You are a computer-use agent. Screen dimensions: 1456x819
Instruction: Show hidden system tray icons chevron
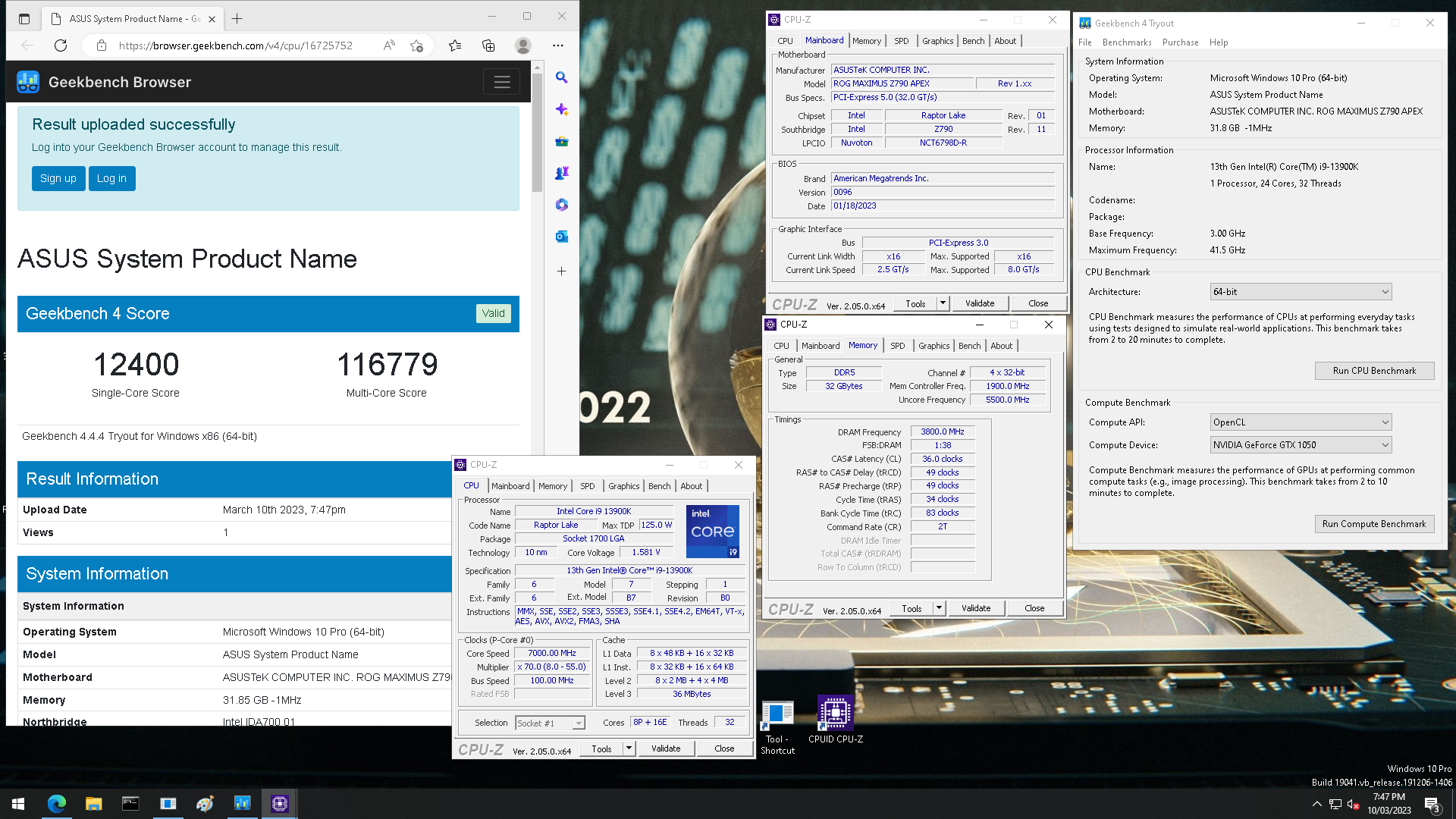tap(1316, 804)
